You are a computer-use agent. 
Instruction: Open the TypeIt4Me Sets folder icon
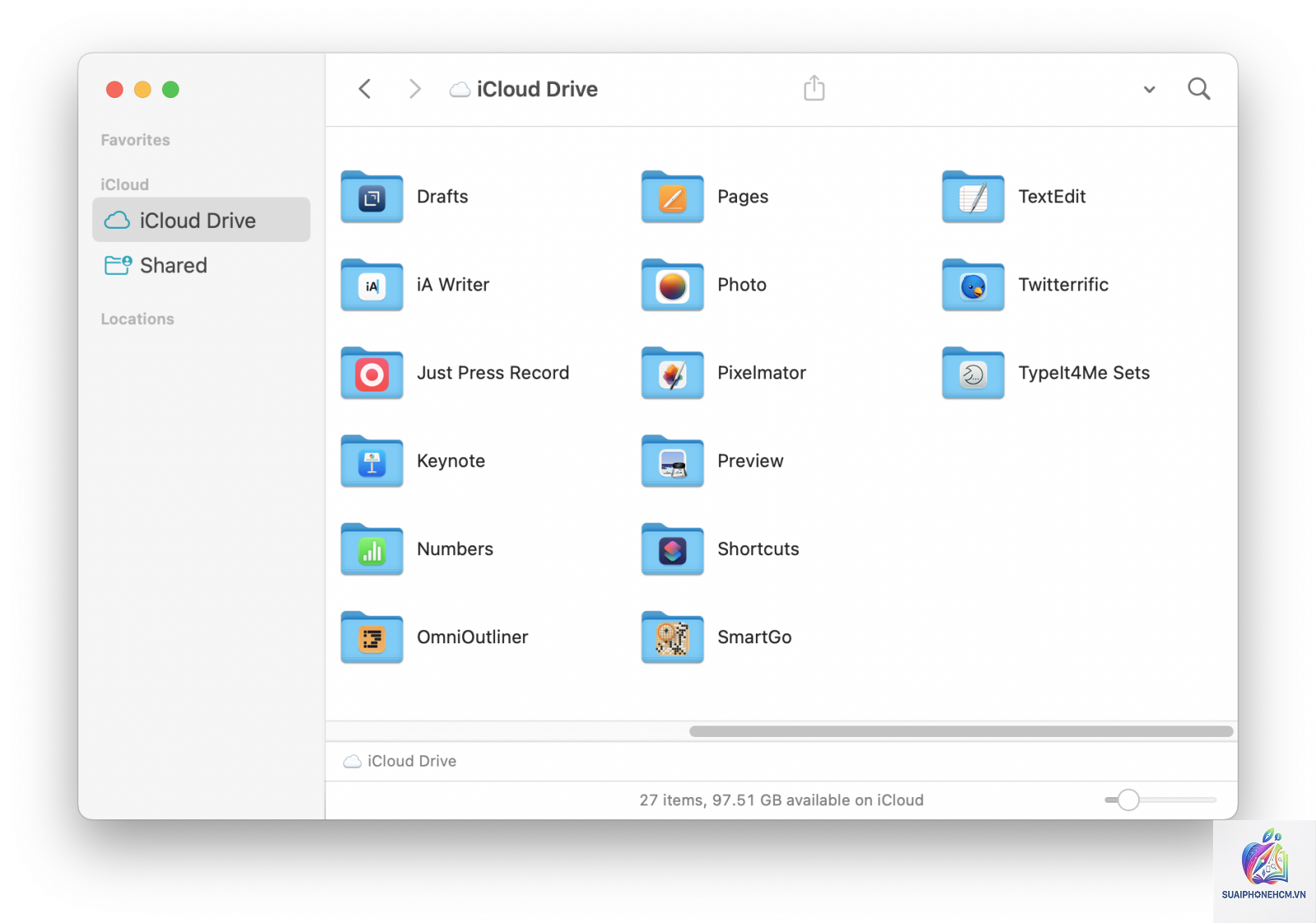pos(973,373)
